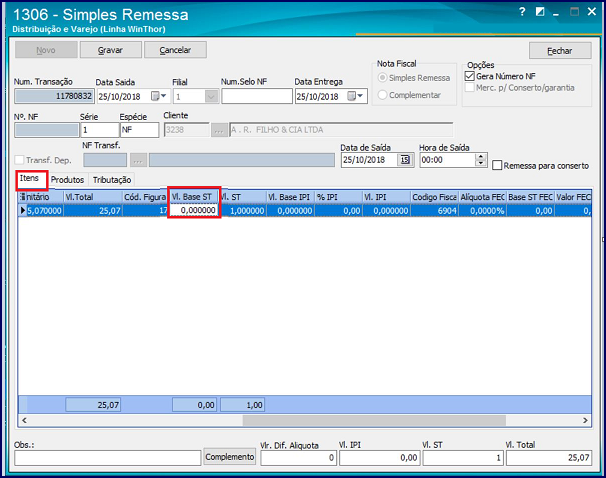Click the Cancelar button

[x=175, y=50]
